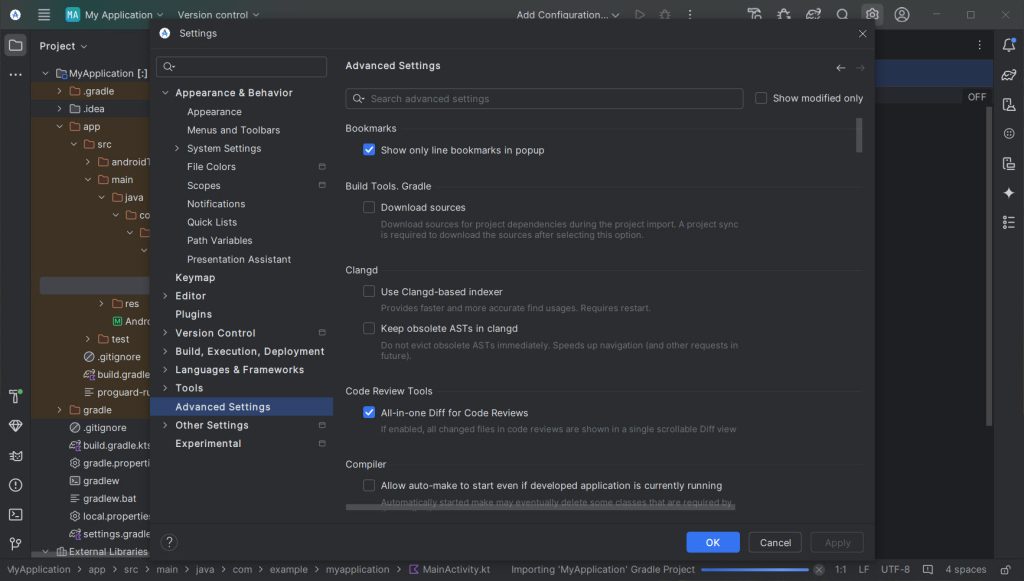Click the back arrow in Advanced Settings
This screenshot has width=1024, height=581.
tap(841, 68)
